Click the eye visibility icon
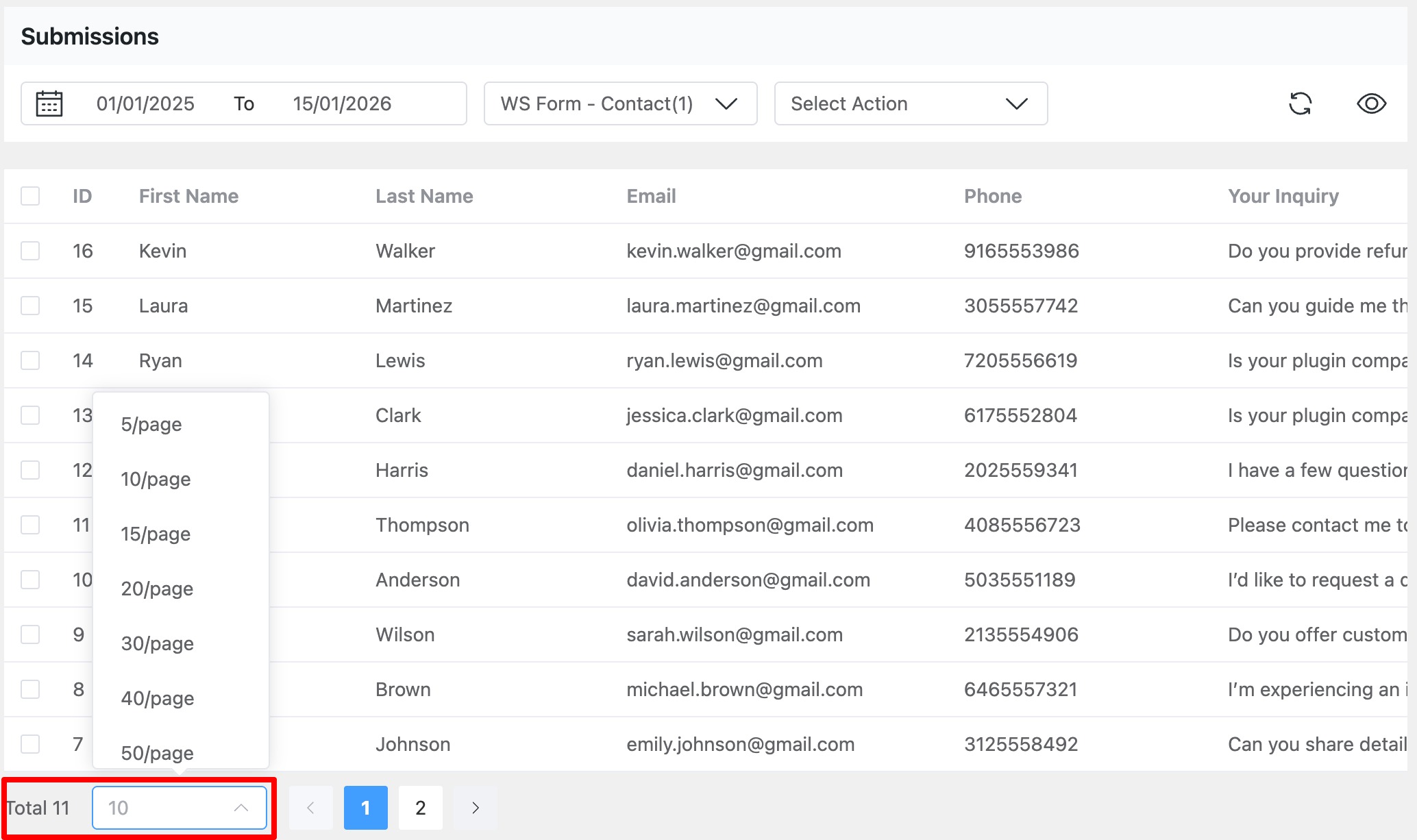 tap(1370, 103)
